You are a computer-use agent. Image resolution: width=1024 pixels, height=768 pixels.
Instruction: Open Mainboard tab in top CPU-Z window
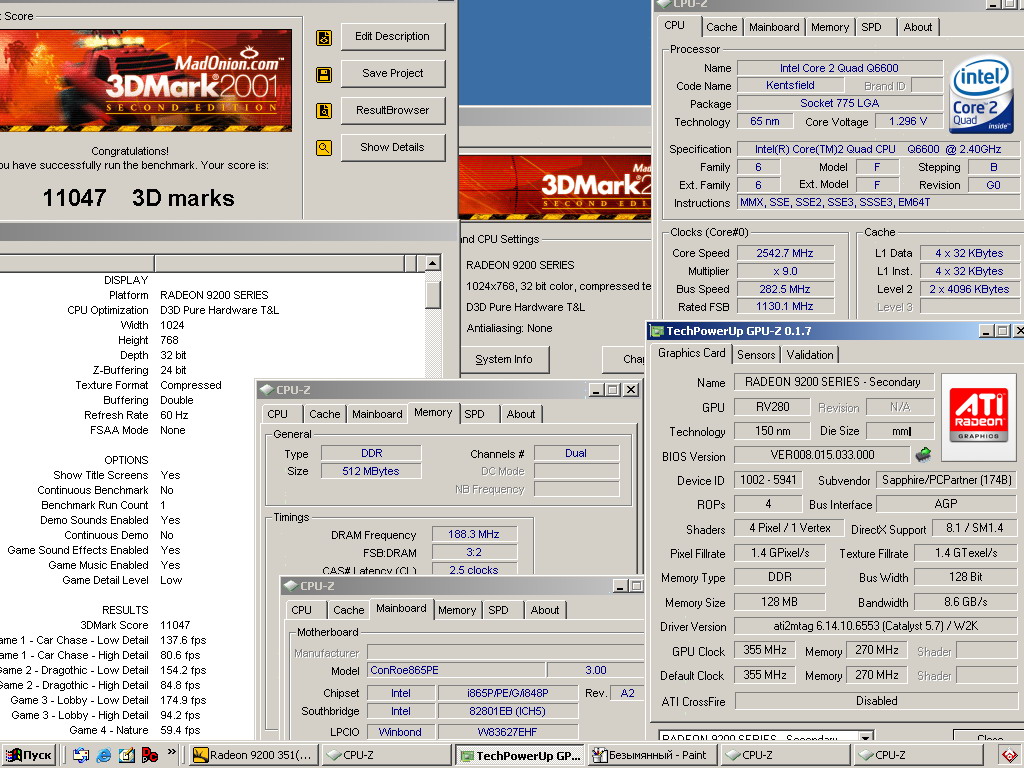click(x=774, y=27)
